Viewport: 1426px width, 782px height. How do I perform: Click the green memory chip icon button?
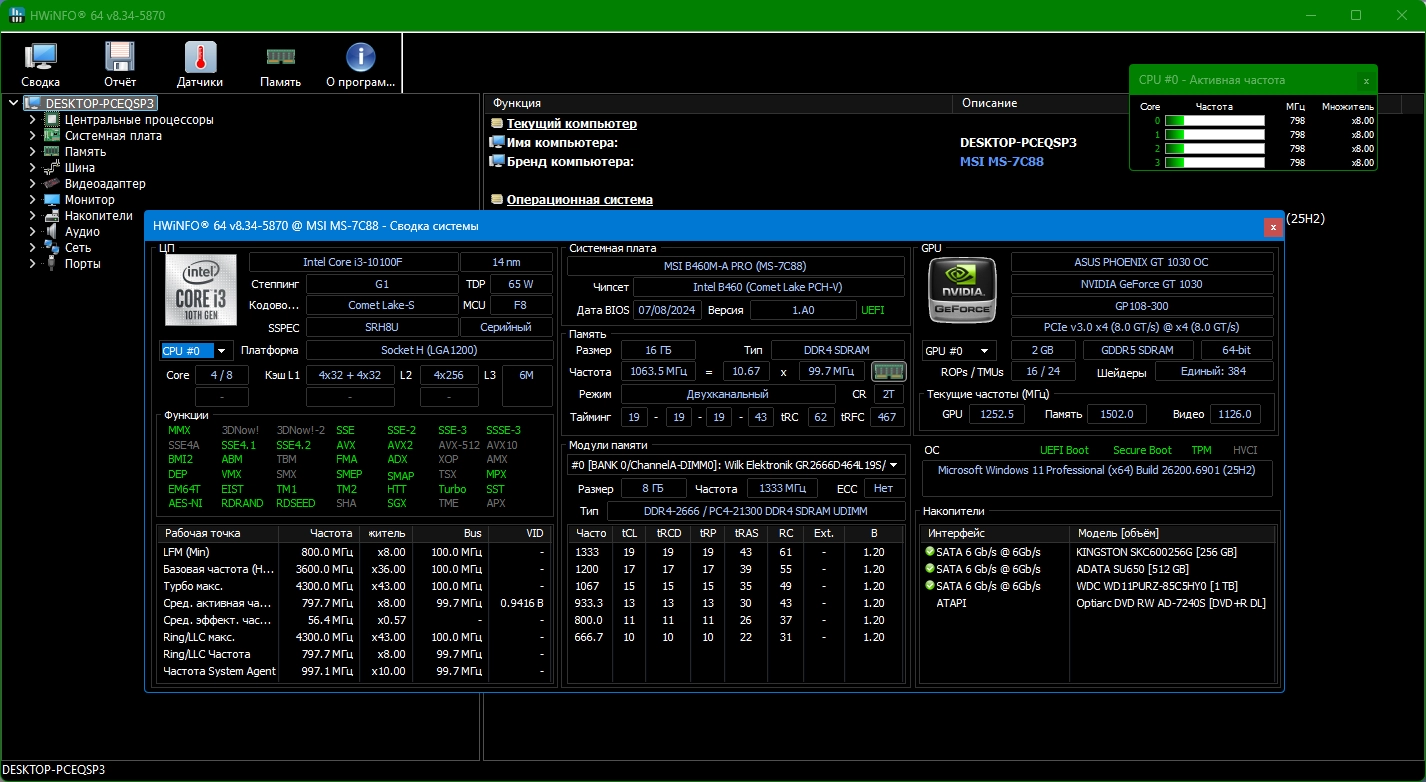coord(888,371)
